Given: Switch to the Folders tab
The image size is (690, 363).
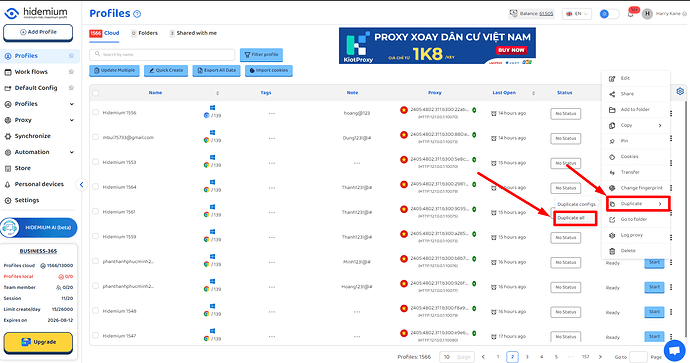Looking at the screenshot, I should [144, 33].
